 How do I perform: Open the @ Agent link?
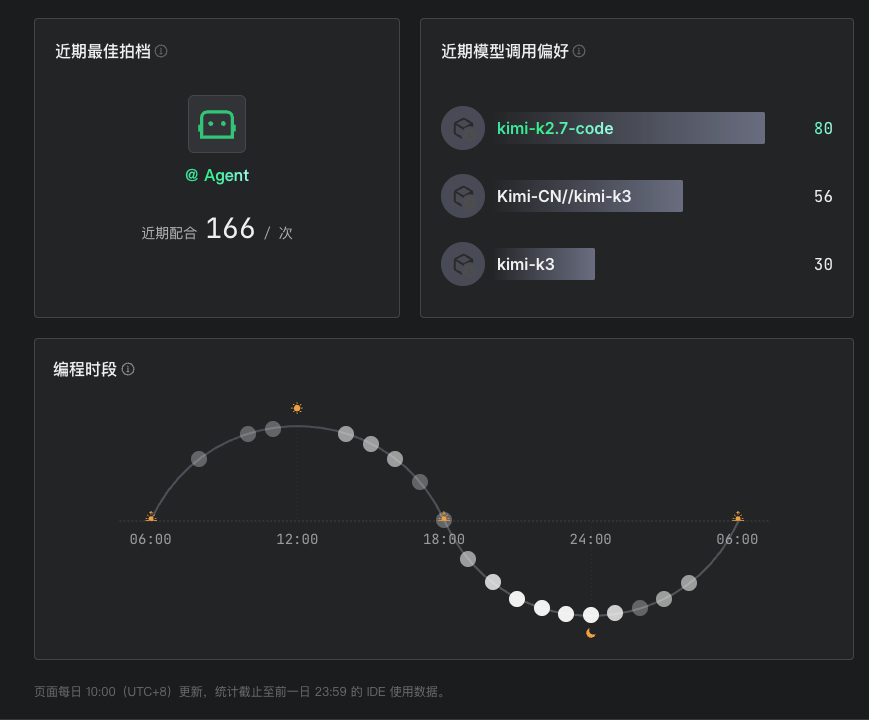click(x=217, y=176)
